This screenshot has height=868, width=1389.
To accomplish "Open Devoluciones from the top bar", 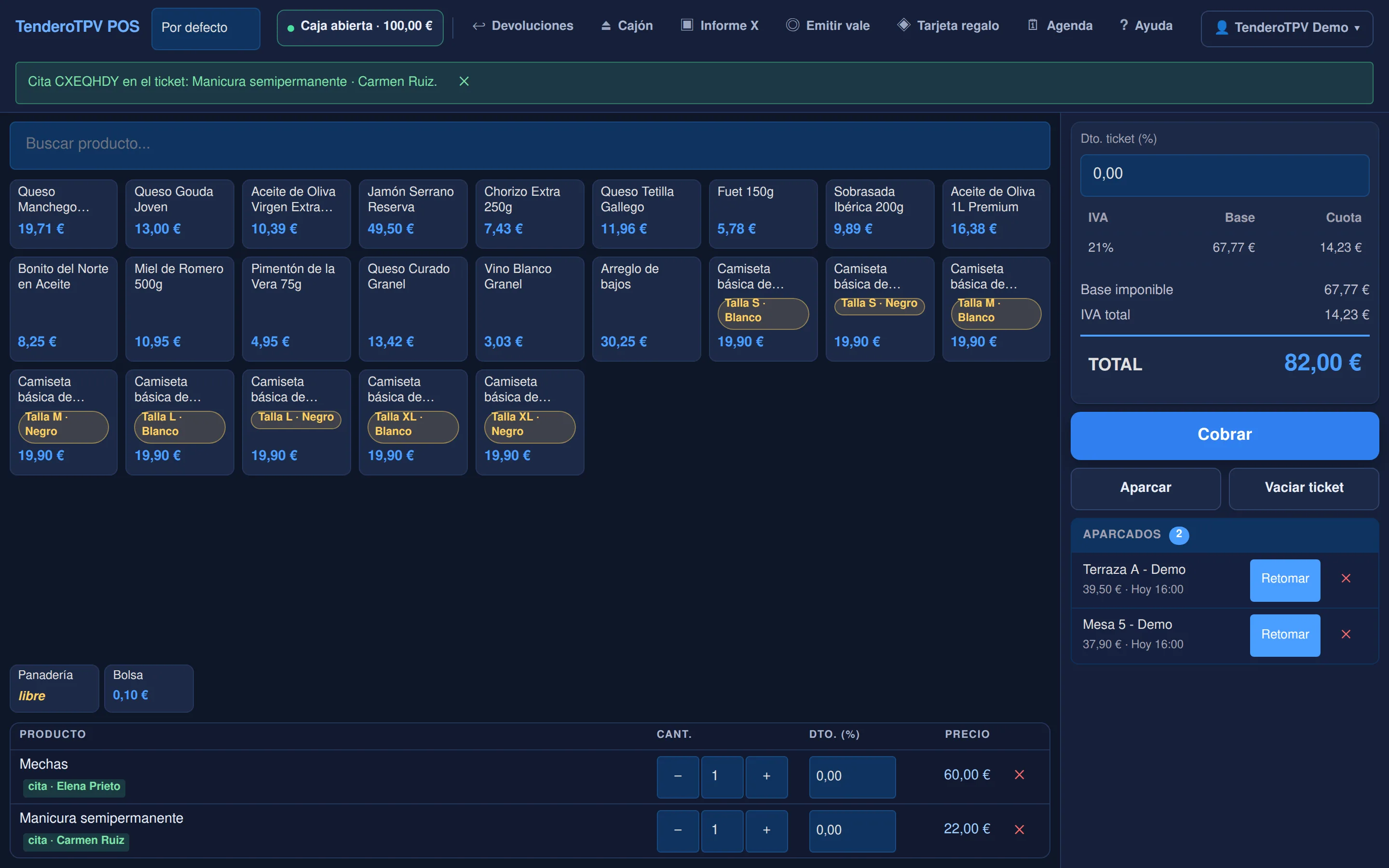I will (522, 26).
